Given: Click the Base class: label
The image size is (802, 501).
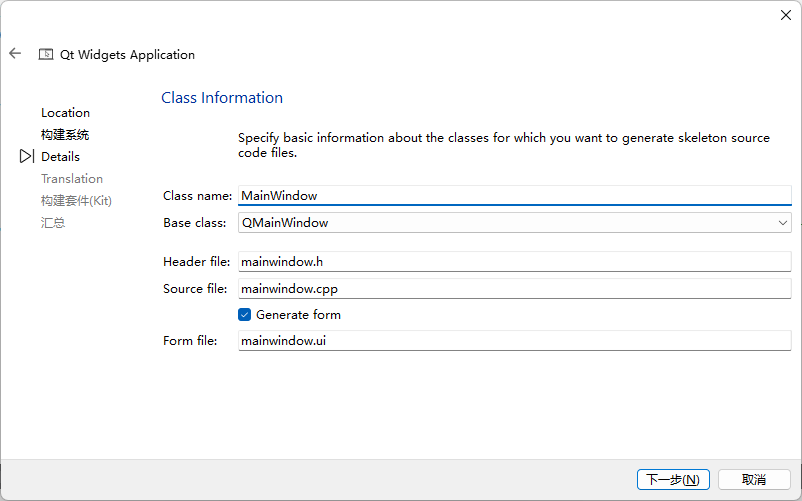Looking at the screenshot, I should pos(195,223).
